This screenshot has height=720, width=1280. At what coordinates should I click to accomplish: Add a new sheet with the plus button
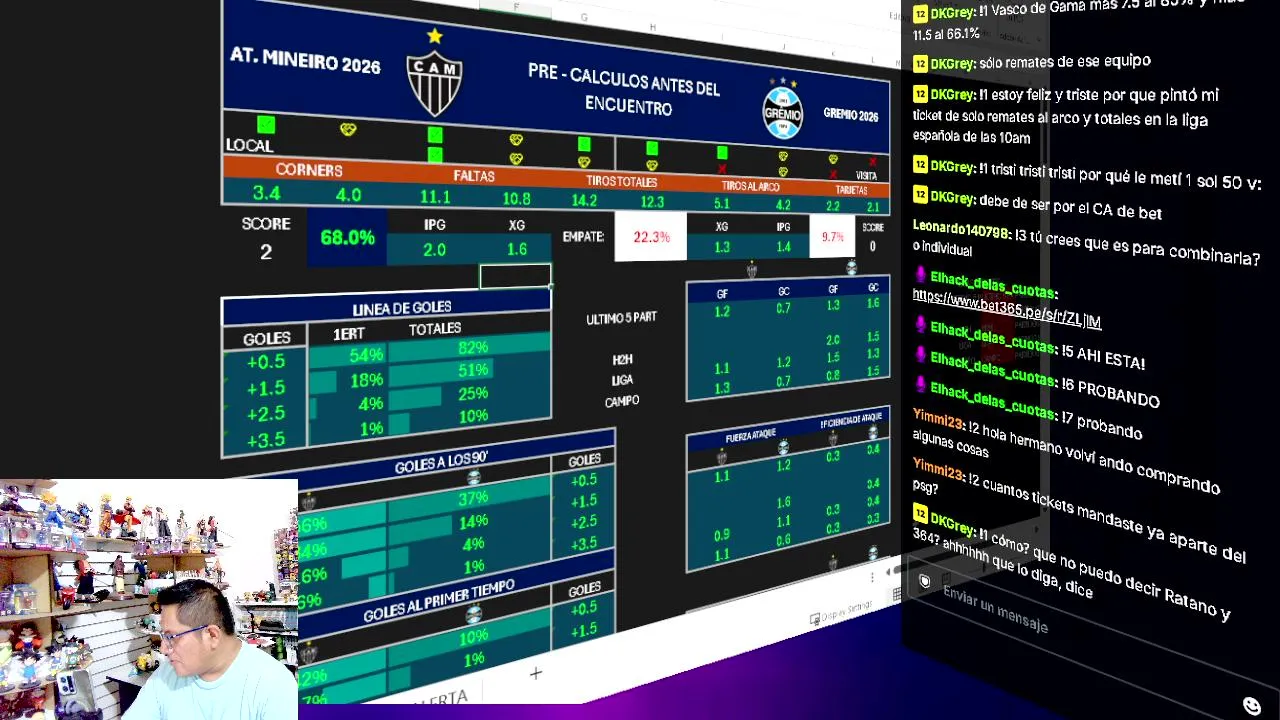(x=535, y=673)
